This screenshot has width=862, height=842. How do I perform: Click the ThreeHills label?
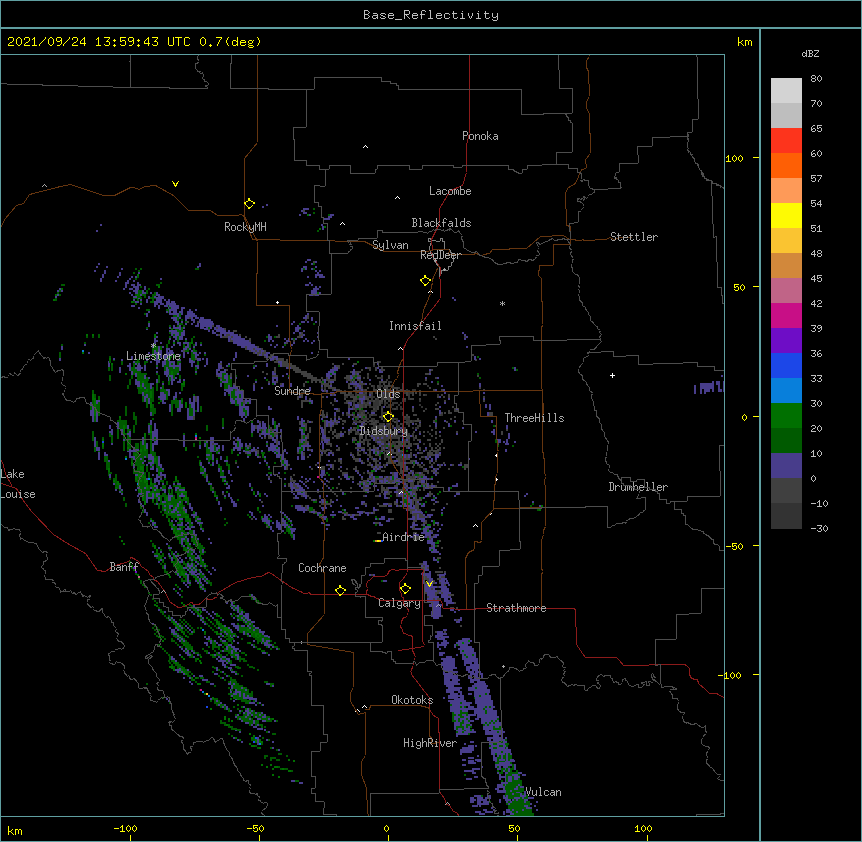point(534,418)
